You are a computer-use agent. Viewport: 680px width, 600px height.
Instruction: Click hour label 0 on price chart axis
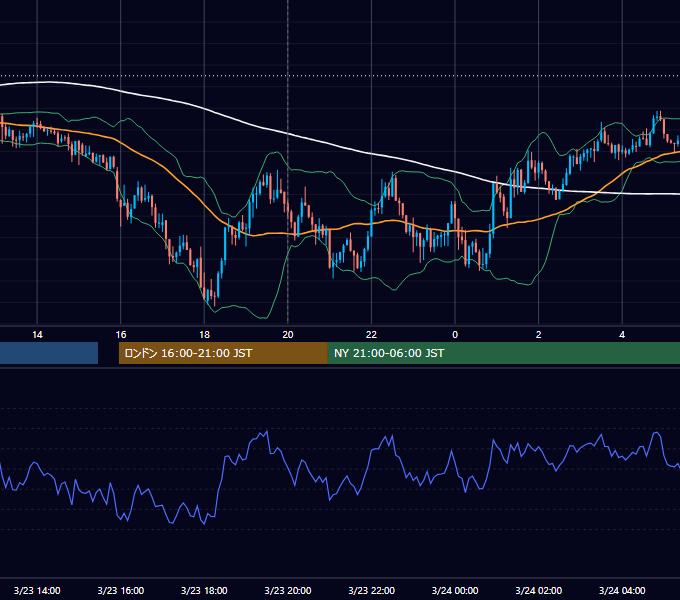pos(455,335)
